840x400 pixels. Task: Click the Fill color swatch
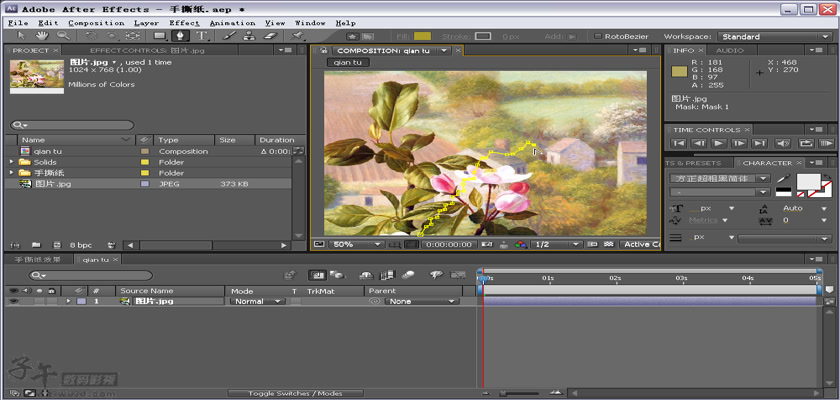[422, 36]
